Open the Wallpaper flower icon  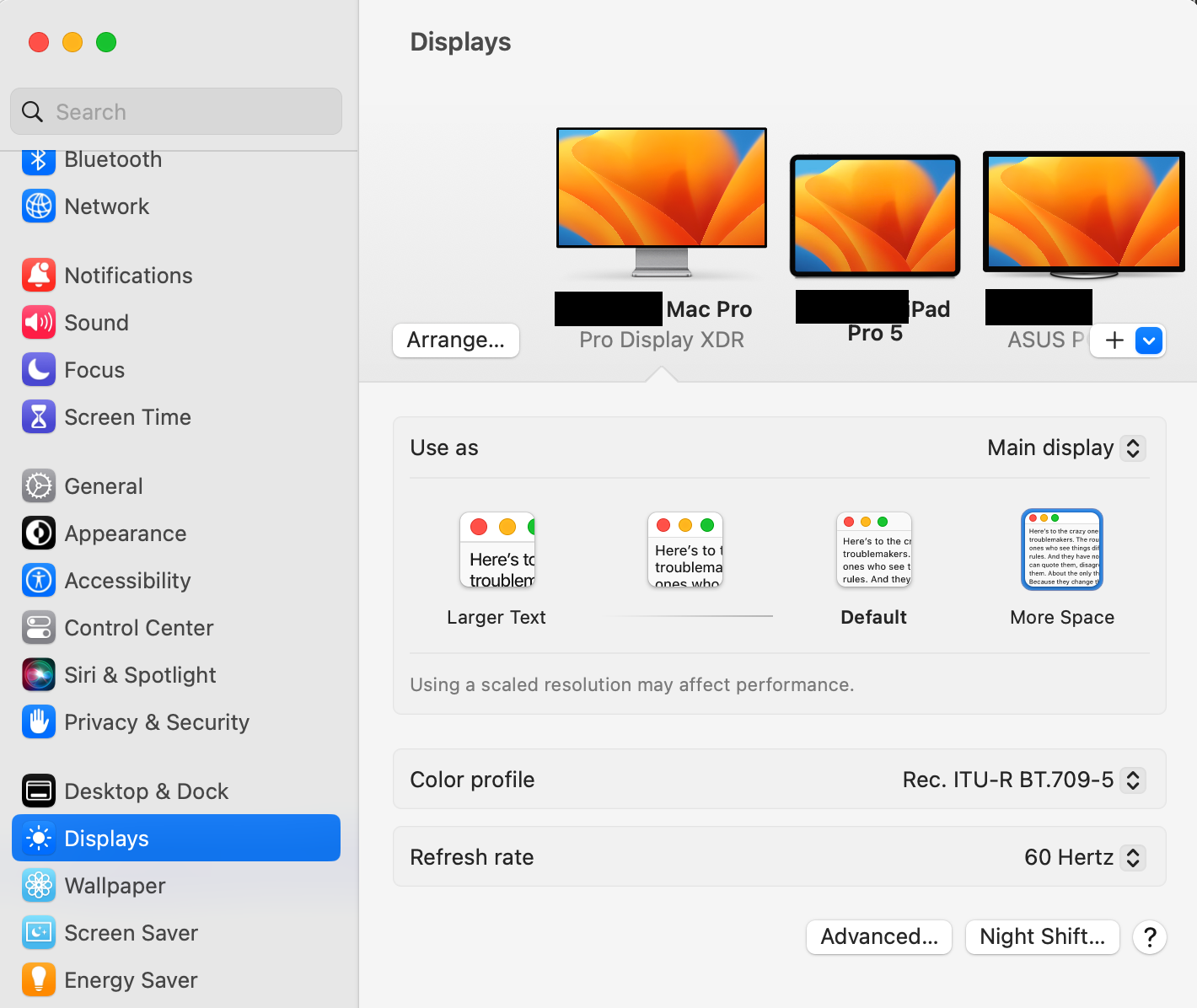[x=39, y=886]
